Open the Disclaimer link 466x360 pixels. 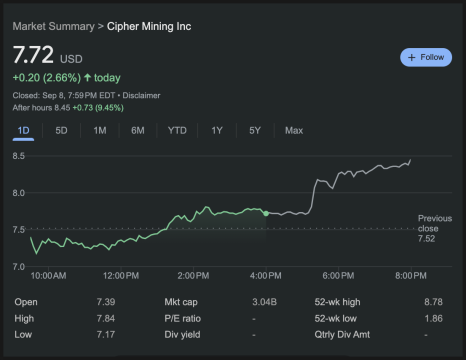[141, 96]
